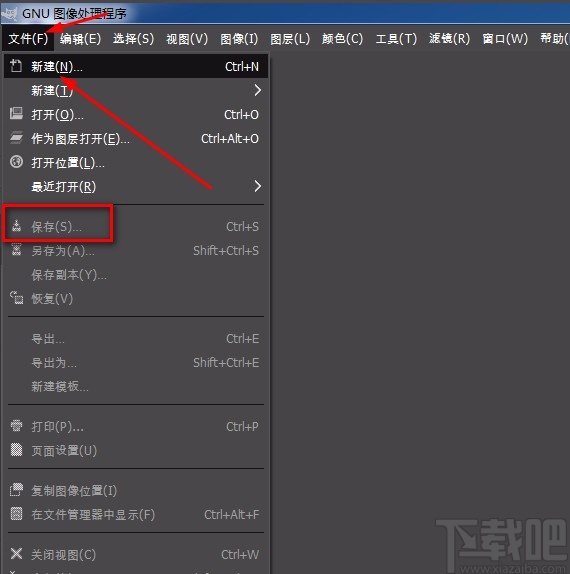This screenshot has width=570, height=574.
Task: Click the Shift+Ctrl+E shortcut text
Action: click(226, 363)
